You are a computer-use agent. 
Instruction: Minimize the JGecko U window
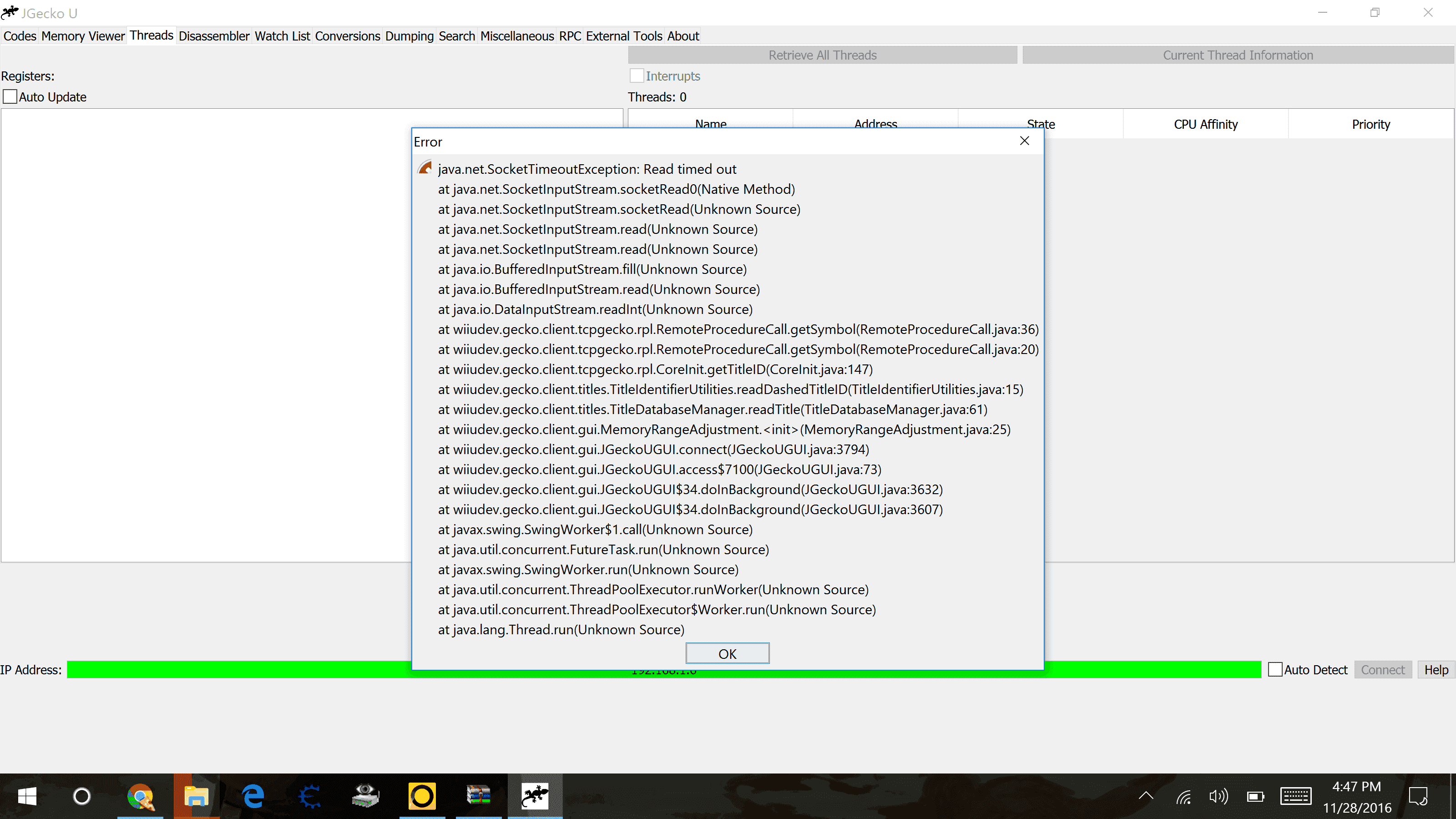click(x=1323, y=12)
